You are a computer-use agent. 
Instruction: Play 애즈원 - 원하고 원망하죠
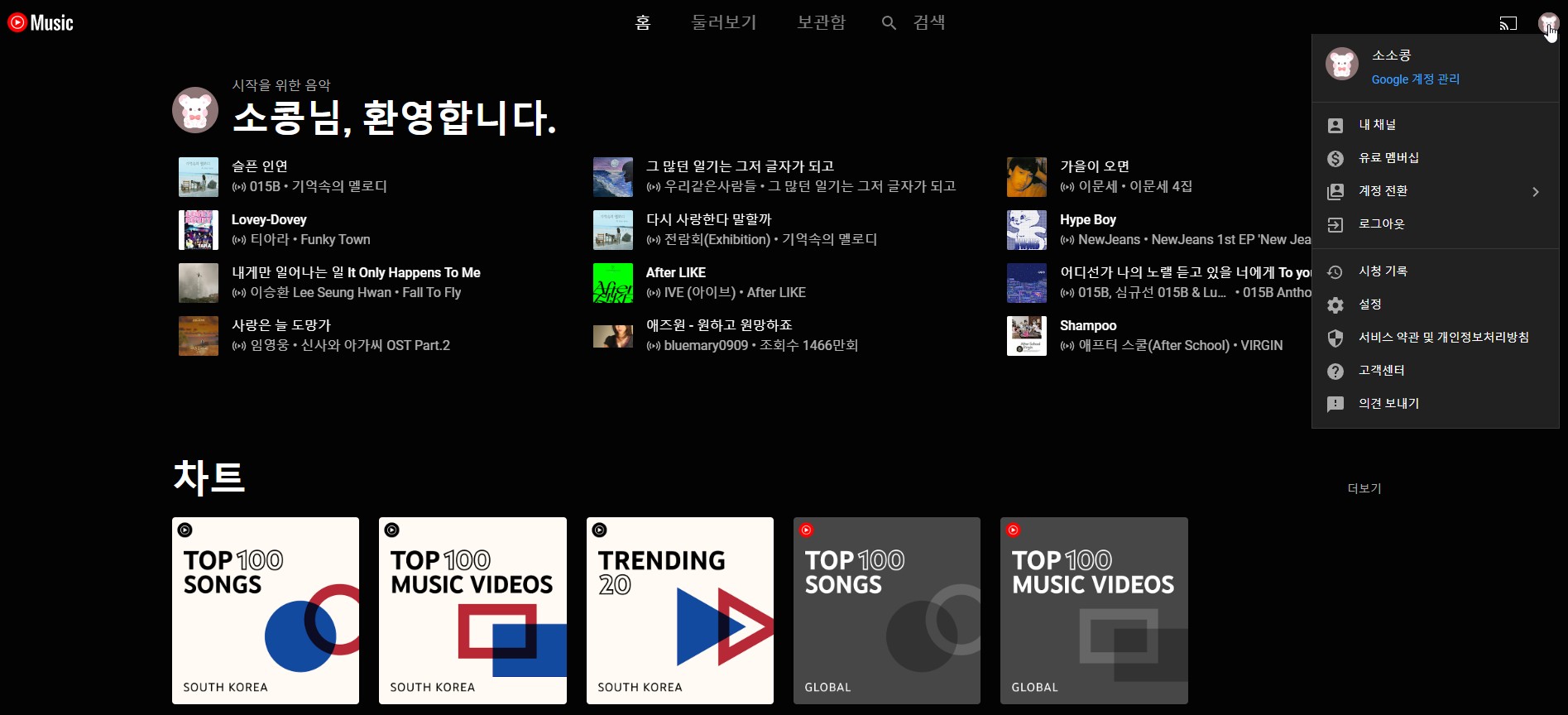pos(719,325)
